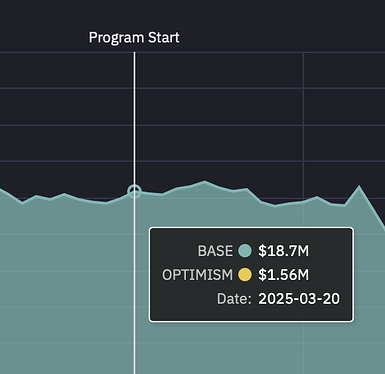Click the Date: label in tooltip

click(x=234, y=299)
